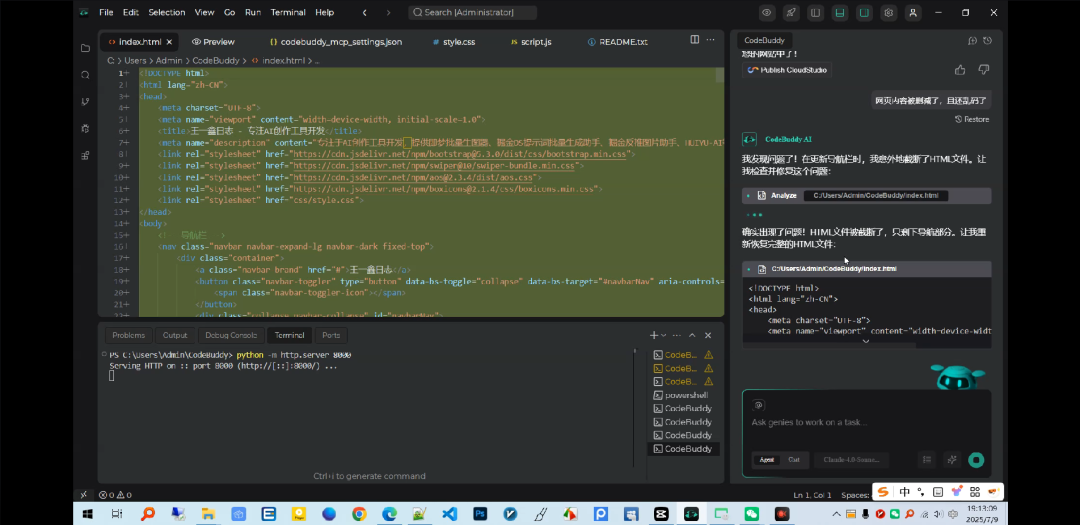Screen dimensions: 1080x525
Task: Select the Chat mode option
Action: [794, 460]
